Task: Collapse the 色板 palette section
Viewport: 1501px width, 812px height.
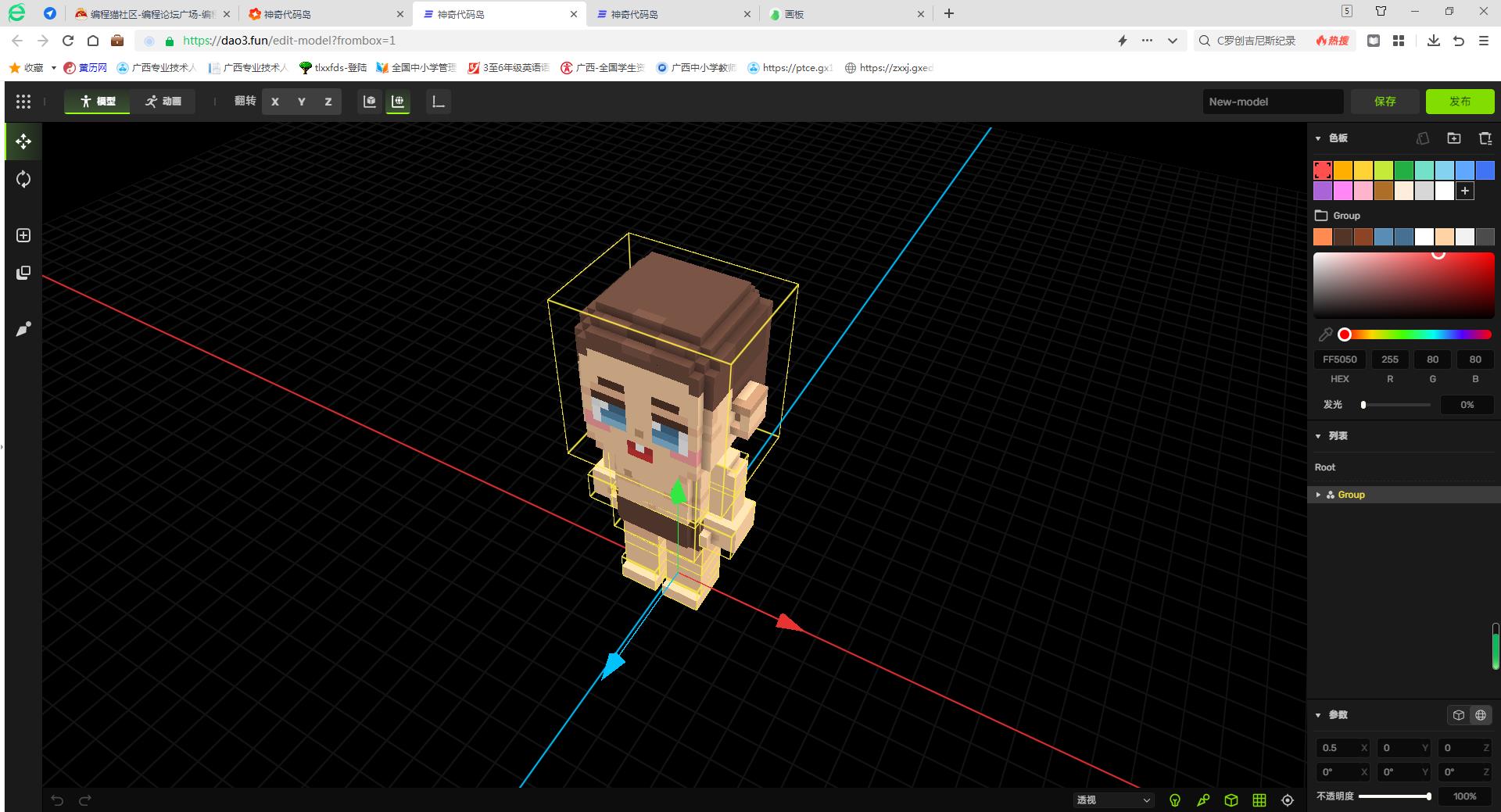Action: tap(1318, 138)
